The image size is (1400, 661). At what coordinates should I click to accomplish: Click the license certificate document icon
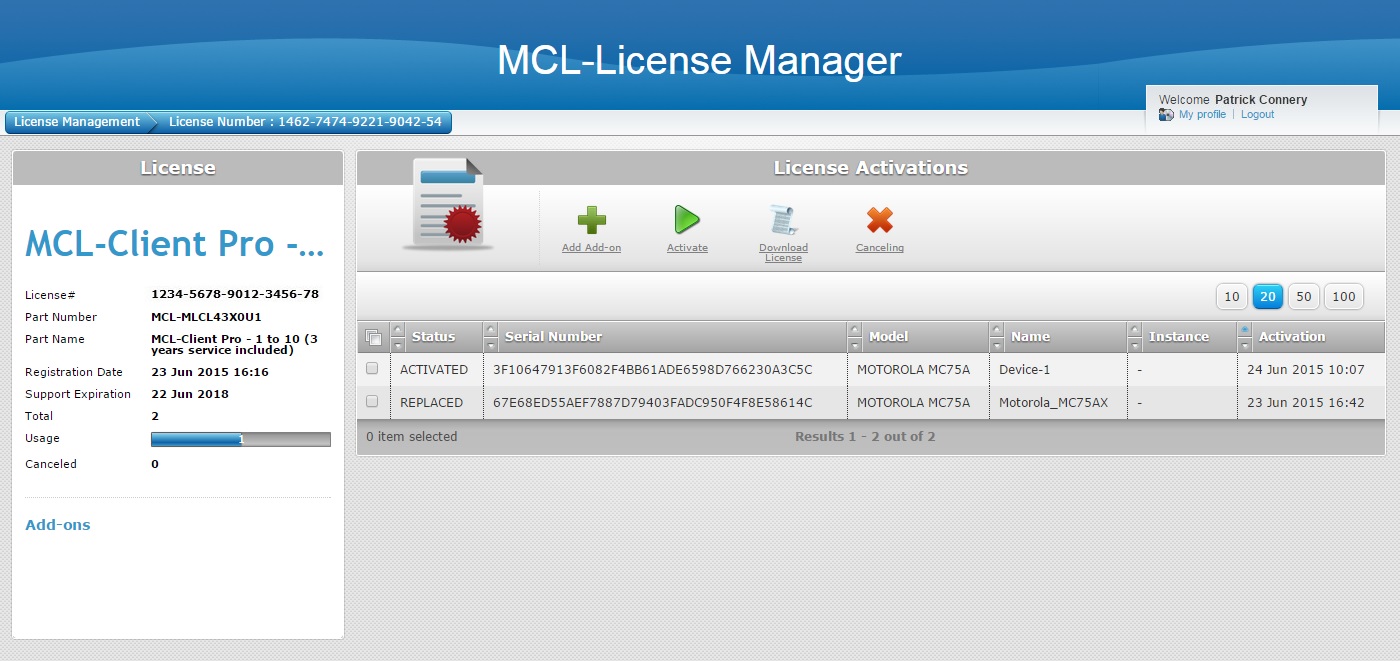[448, 205]
